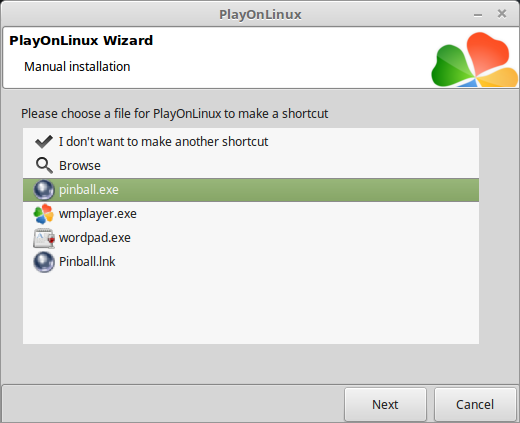
Task: Click the "Manual installation" subtitle text
Action: pos(77,67)
